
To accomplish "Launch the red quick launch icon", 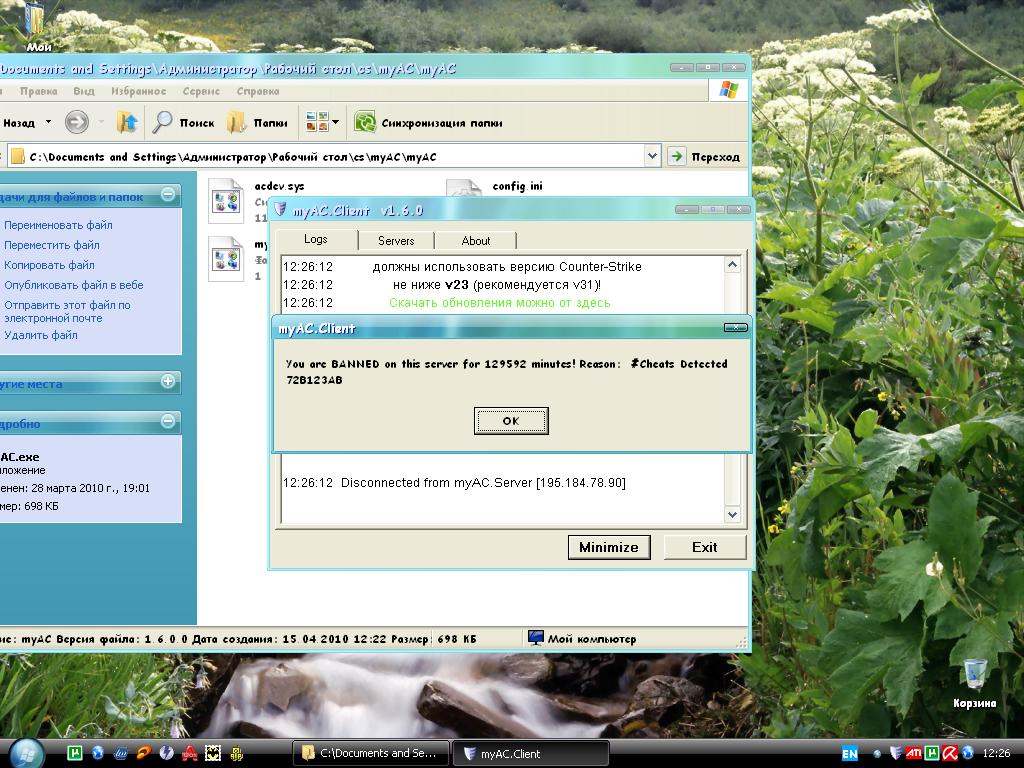I will pyautogui.click(x=189, y=753).
